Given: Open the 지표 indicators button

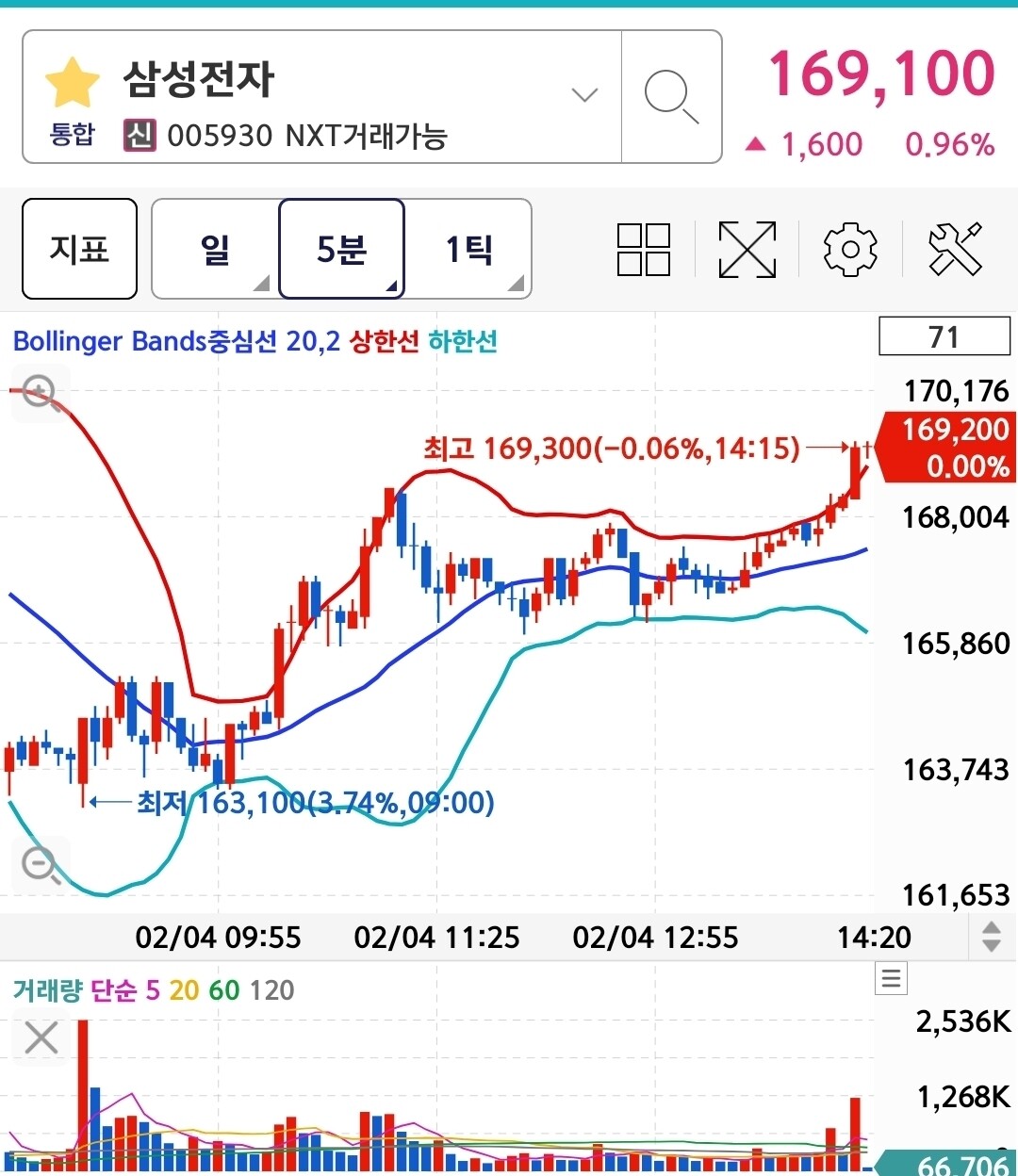Looking at the screenshot, I should coord(79,249).
